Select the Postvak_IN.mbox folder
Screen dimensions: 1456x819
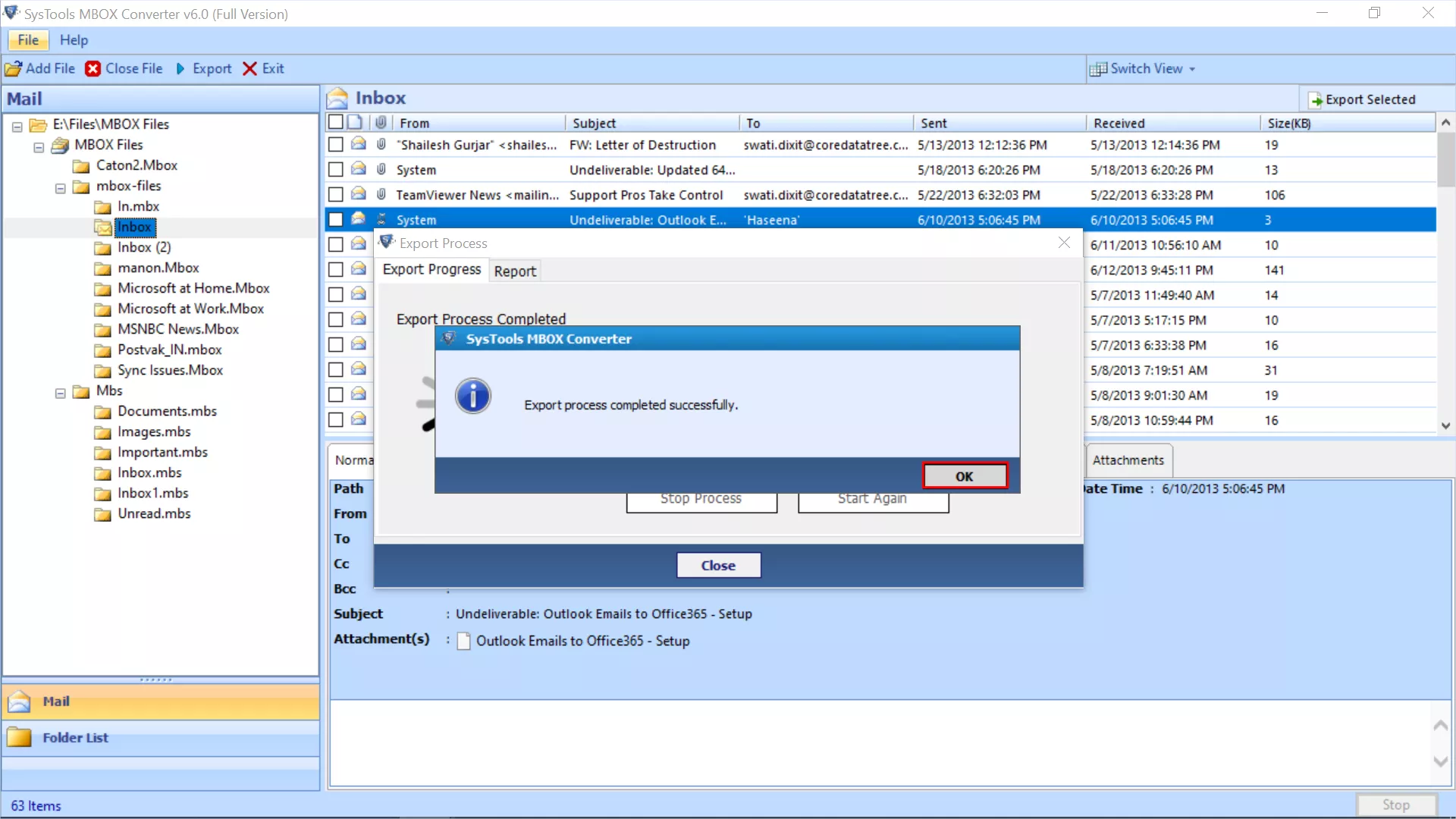[170, 350]
